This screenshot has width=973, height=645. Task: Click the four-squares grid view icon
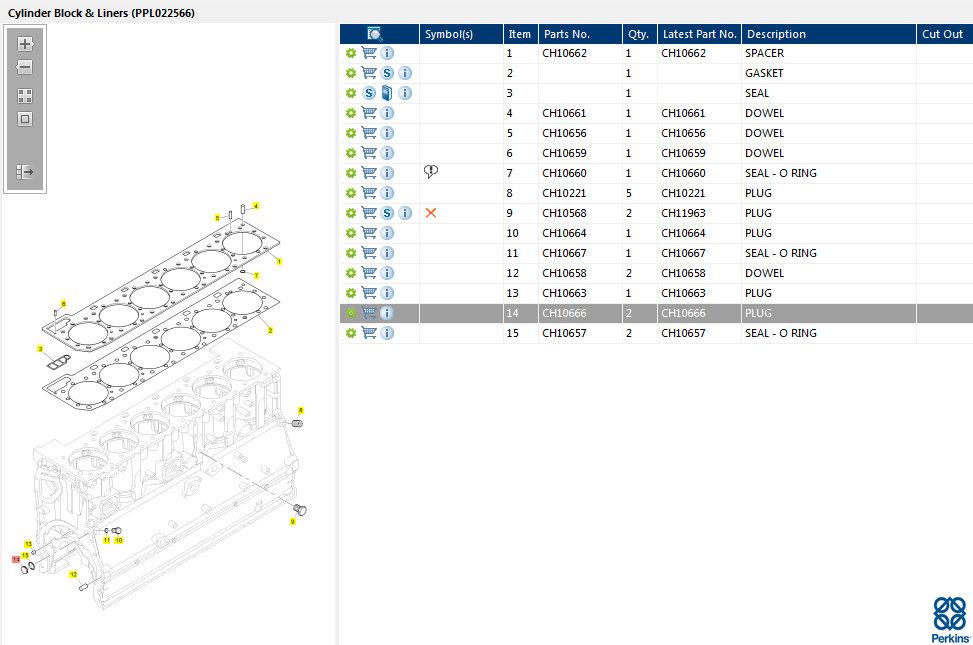25,96
